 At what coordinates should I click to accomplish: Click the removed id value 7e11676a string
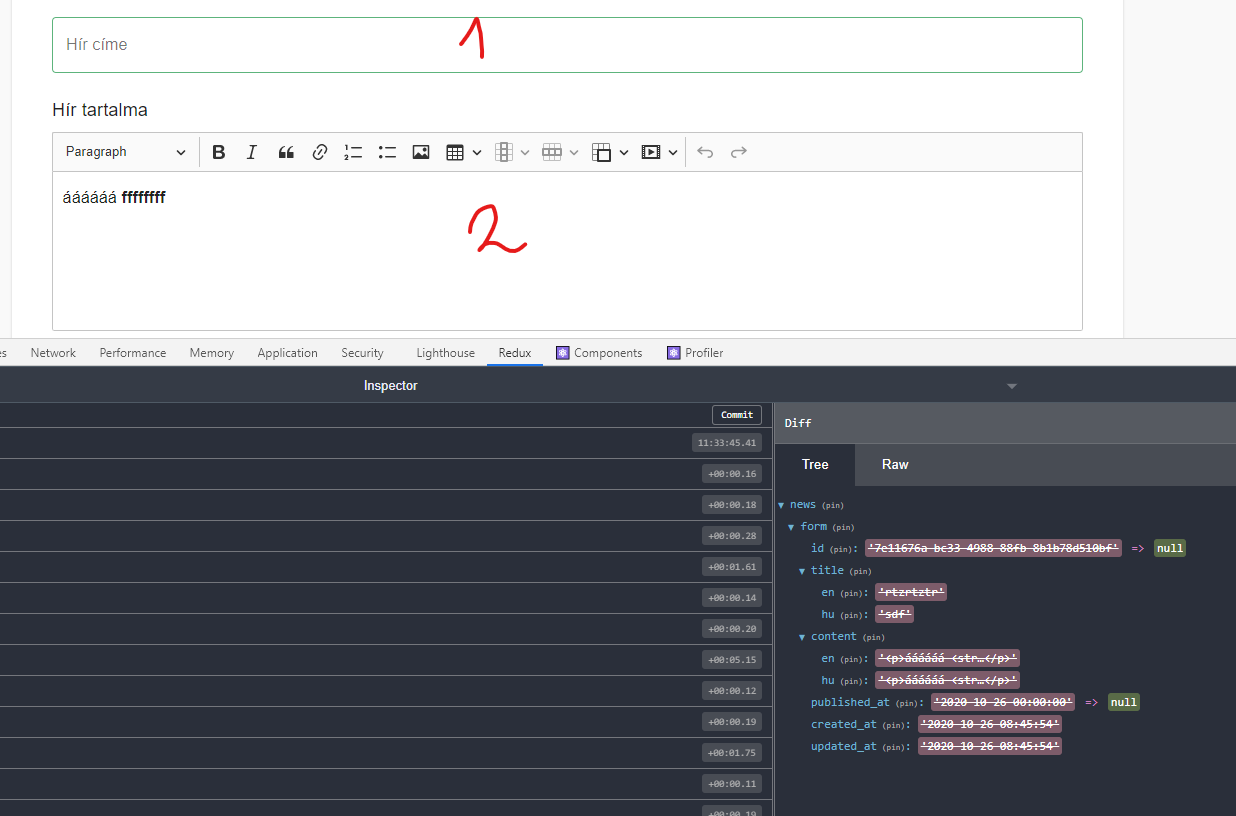coord(993,548)
